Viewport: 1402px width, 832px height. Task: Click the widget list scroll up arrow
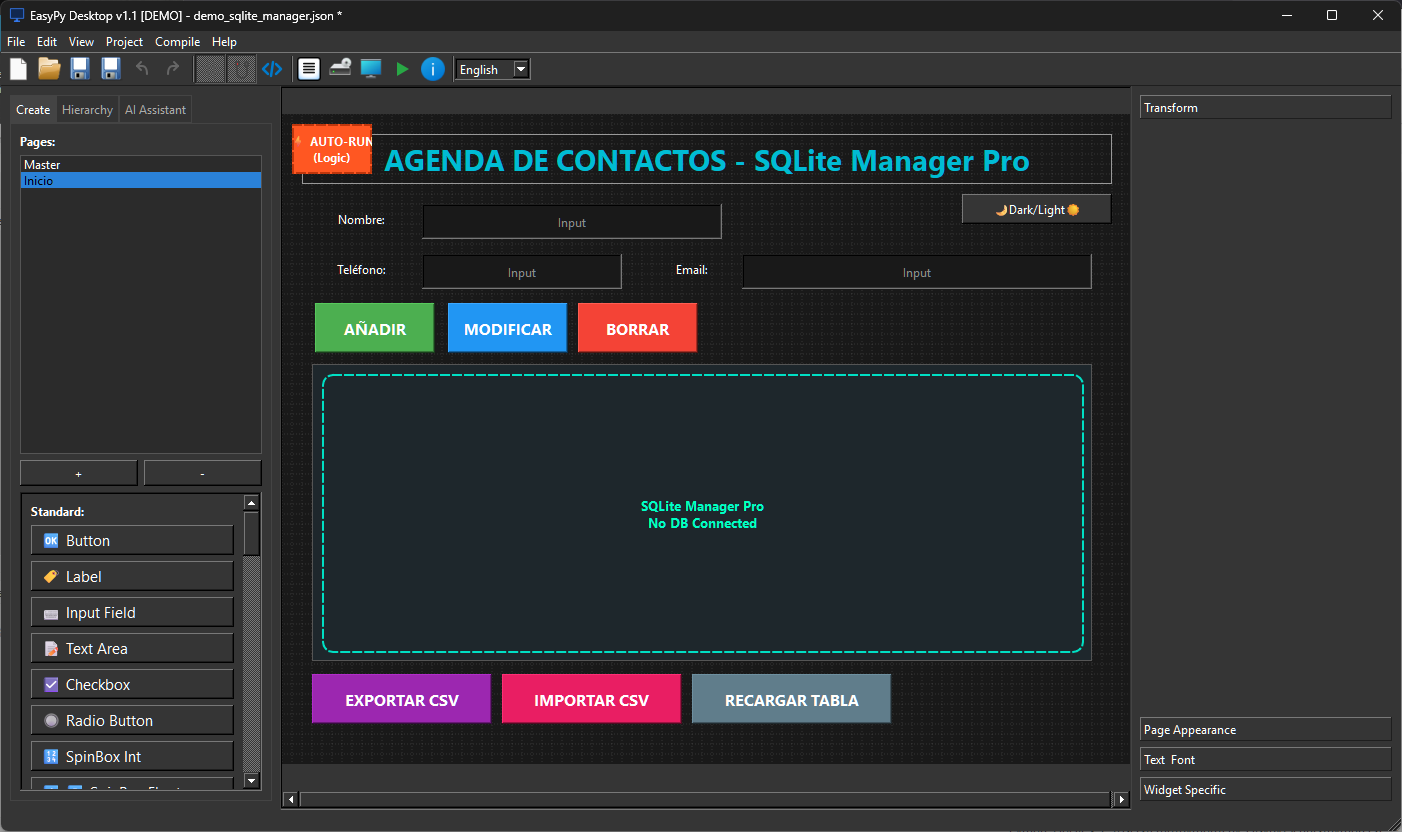[x=252, y=503]
